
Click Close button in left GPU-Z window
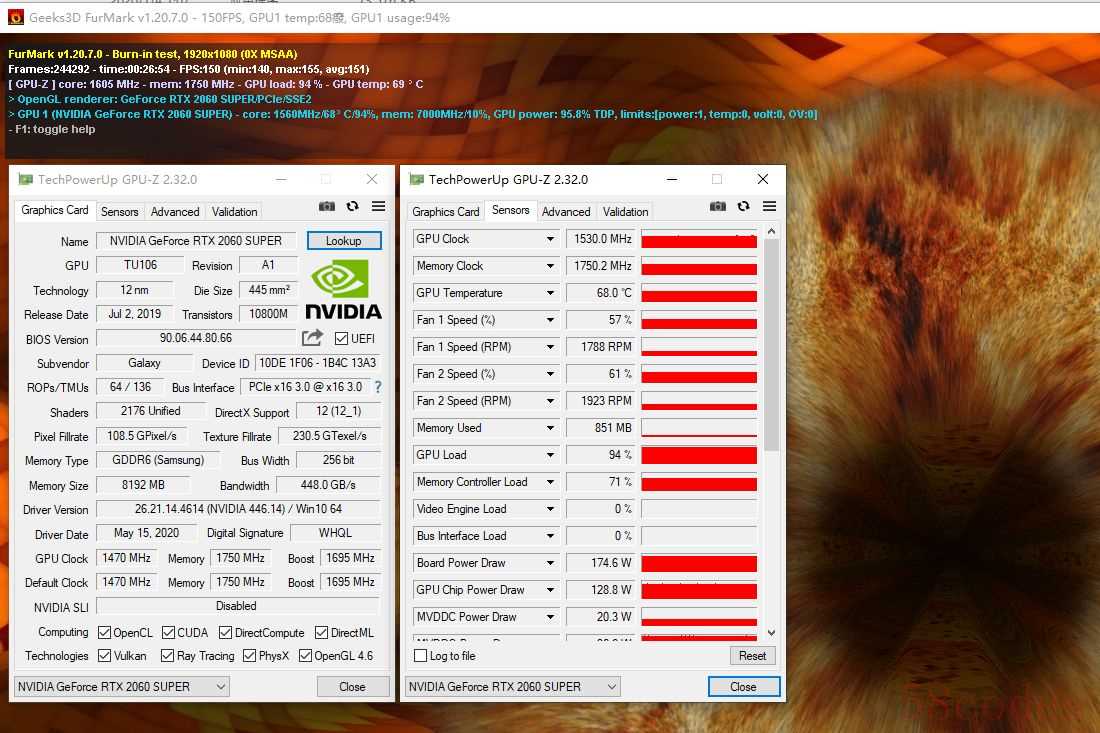353,687
